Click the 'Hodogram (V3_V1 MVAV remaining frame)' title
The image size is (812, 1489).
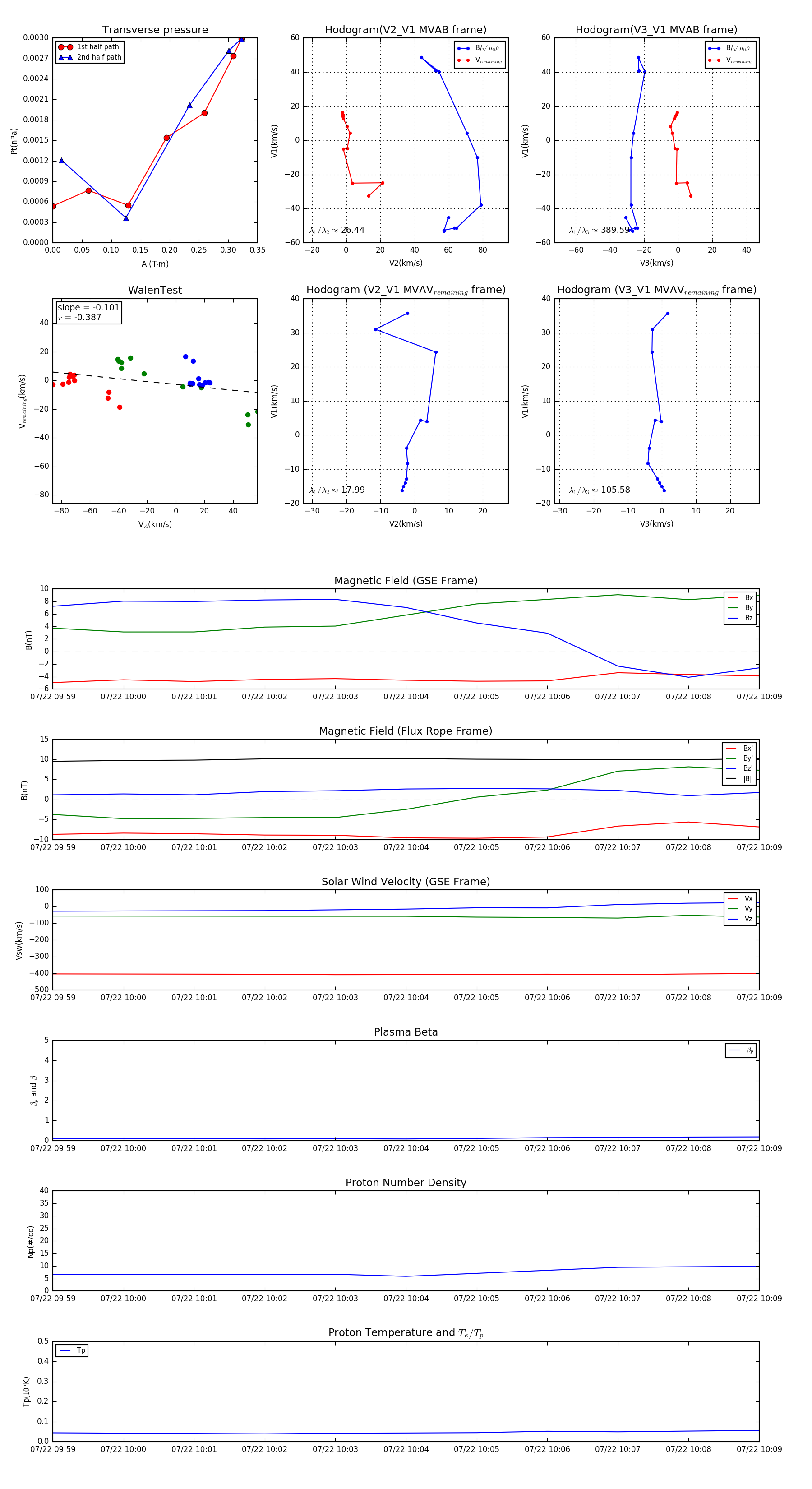click(656, 290)
